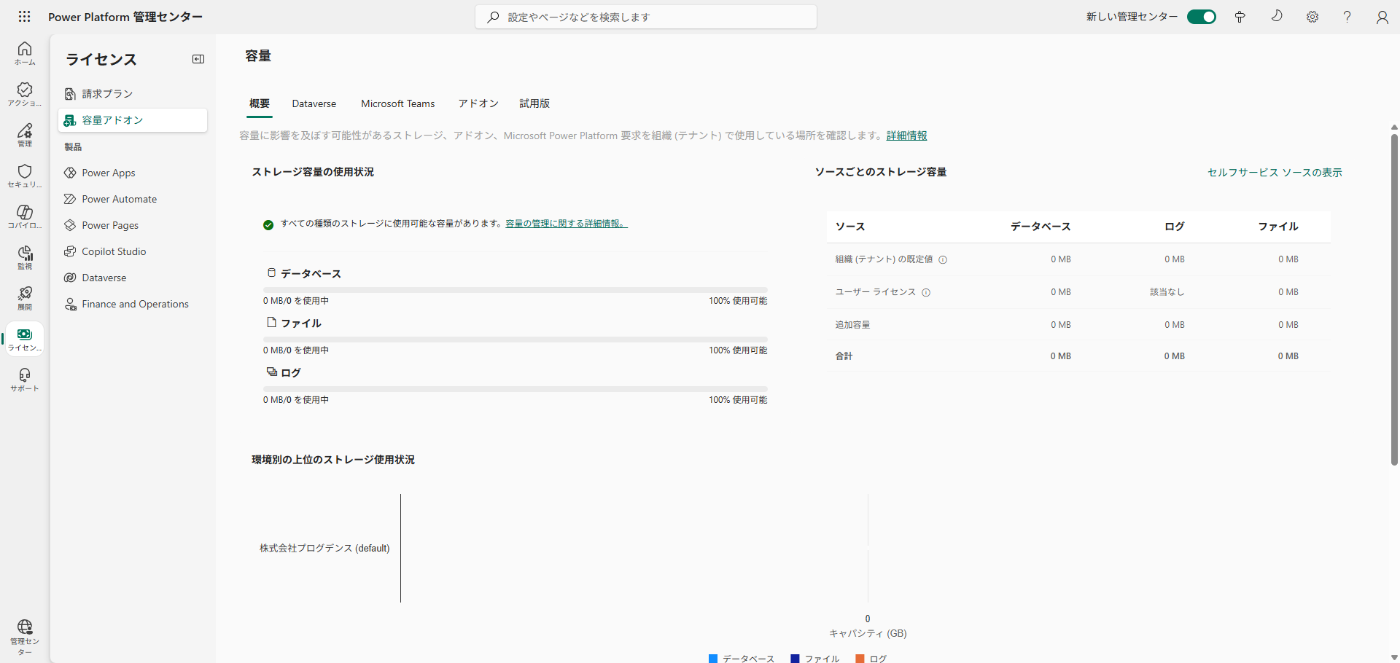Click the ソース column header
The height and width of the screenshot is (663, 1400).
pos(850,227)
